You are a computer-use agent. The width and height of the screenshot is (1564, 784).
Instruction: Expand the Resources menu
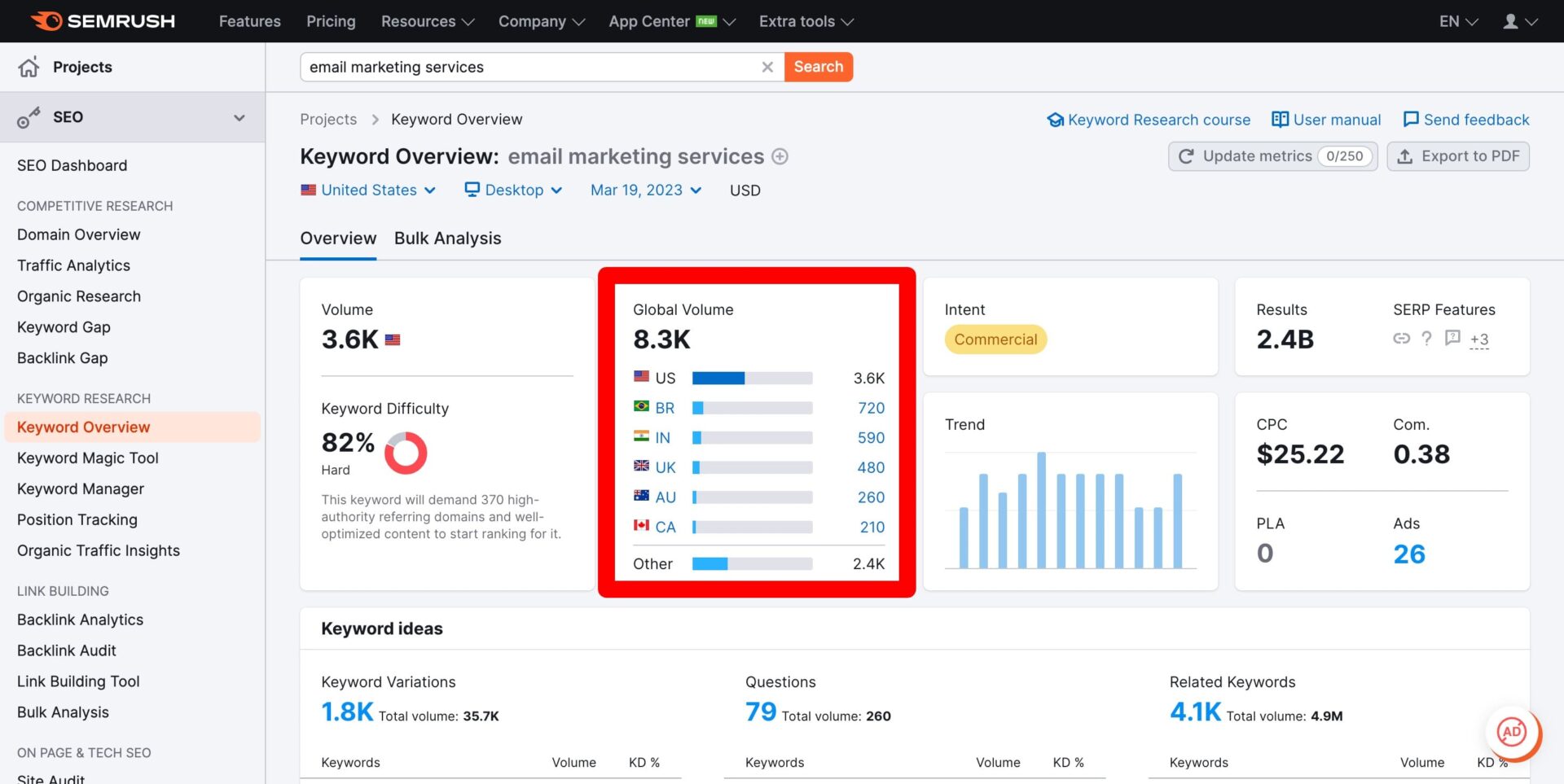(428, 21)
